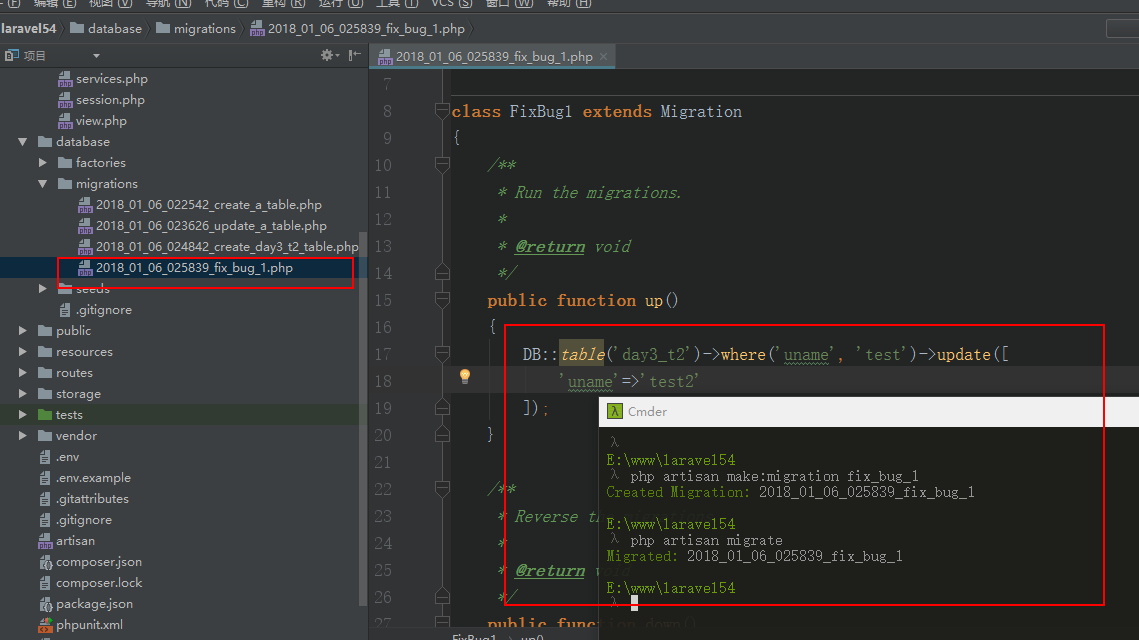Open artisan file in project tree
Image resolution: width=1139 pixels, height=640 pixels.
click(x=75, y=541)
